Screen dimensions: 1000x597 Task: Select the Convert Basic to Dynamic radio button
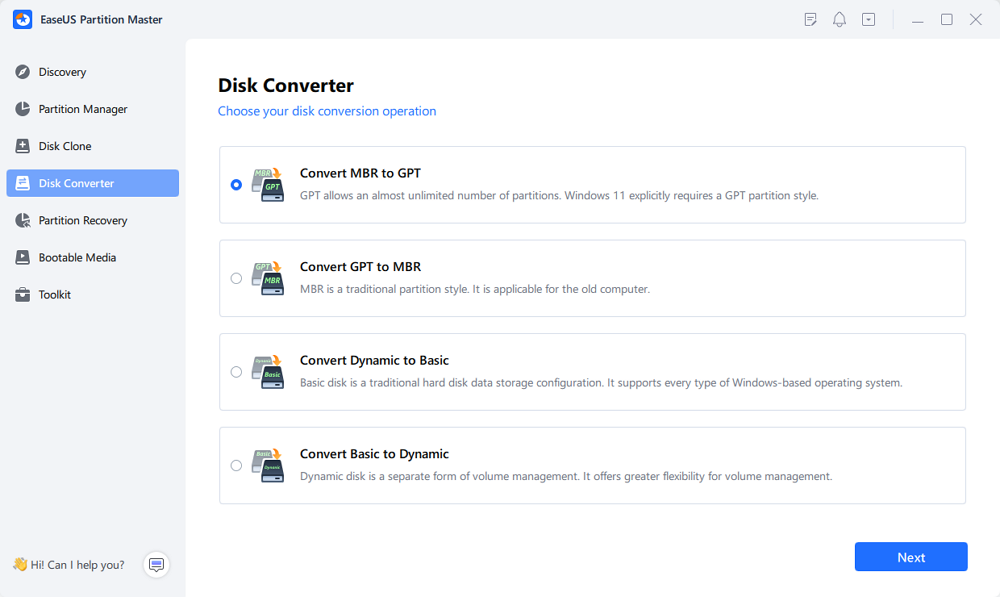(236, 466)
